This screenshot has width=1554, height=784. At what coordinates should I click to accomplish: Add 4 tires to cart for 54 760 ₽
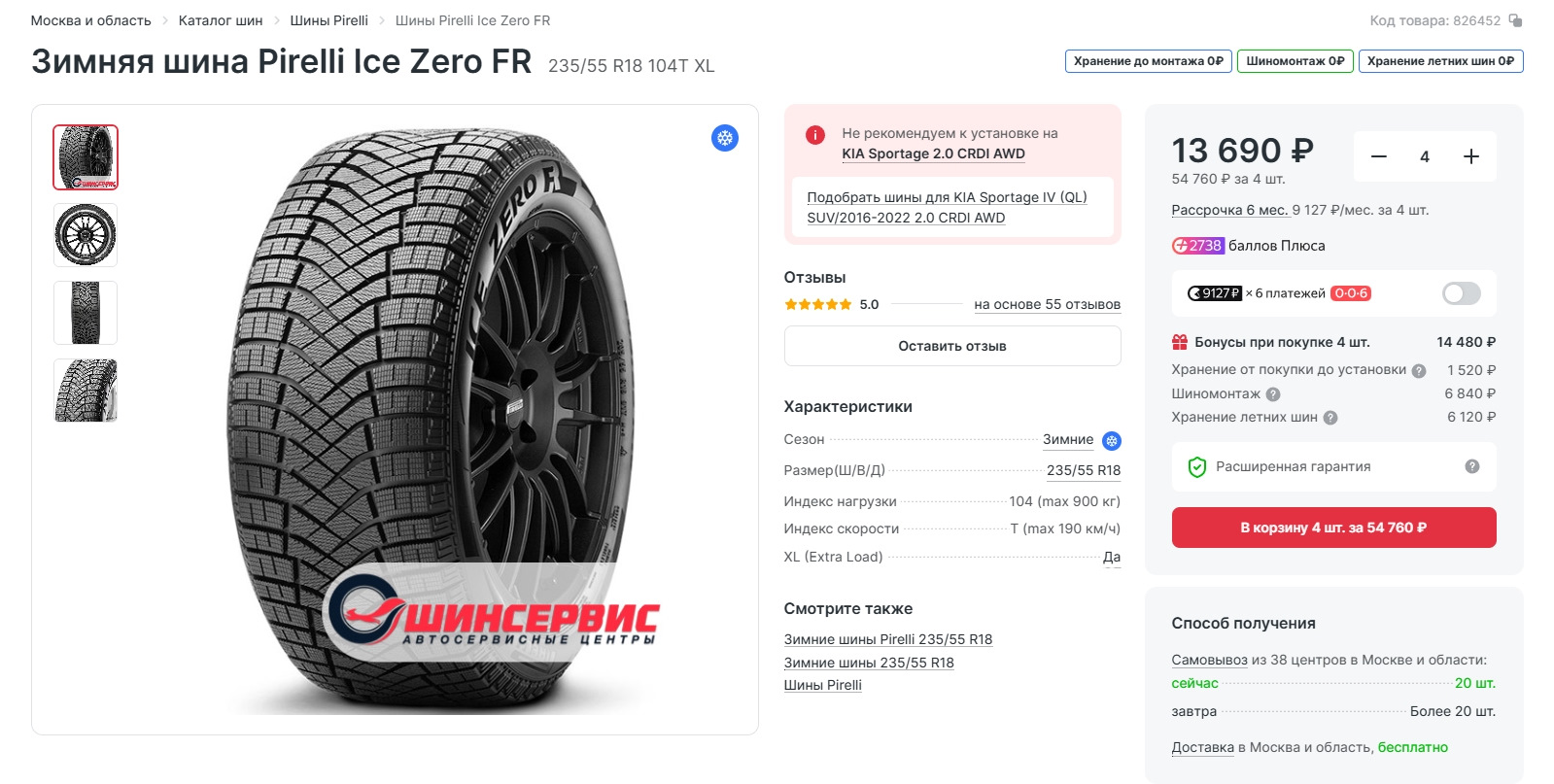coord(1333,528)
